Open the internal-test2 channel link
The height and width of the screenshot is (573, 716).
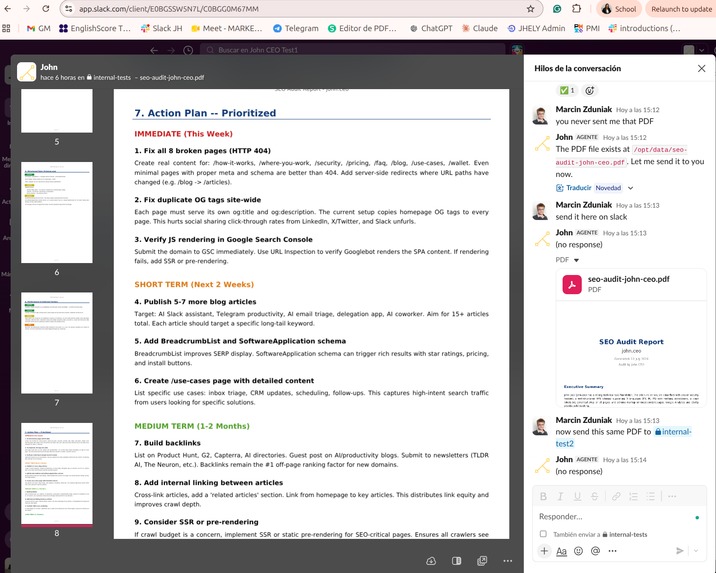tap(673, 437)
